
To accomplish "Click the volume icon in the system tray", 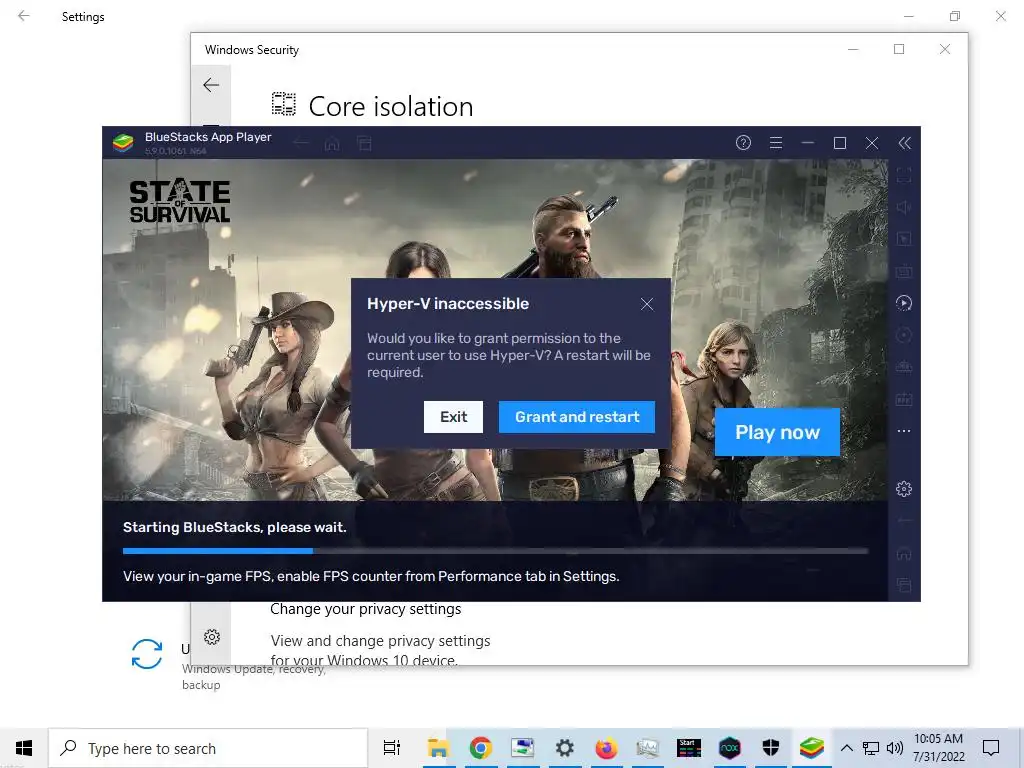I will (x=895, y=748).
